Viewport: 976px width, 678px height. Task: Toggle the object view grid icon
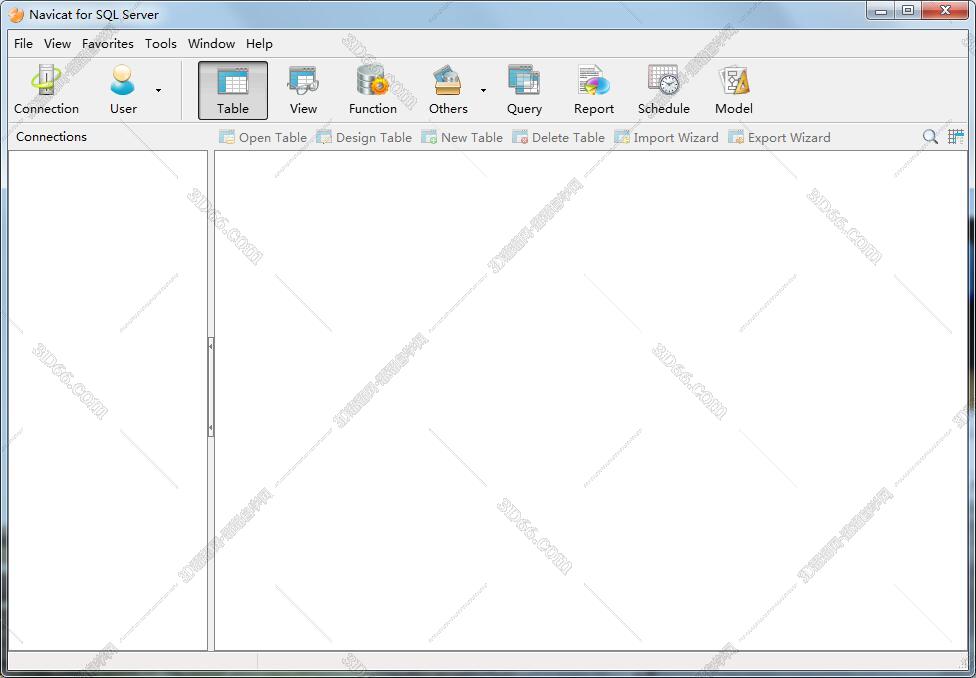coord(955,136)
